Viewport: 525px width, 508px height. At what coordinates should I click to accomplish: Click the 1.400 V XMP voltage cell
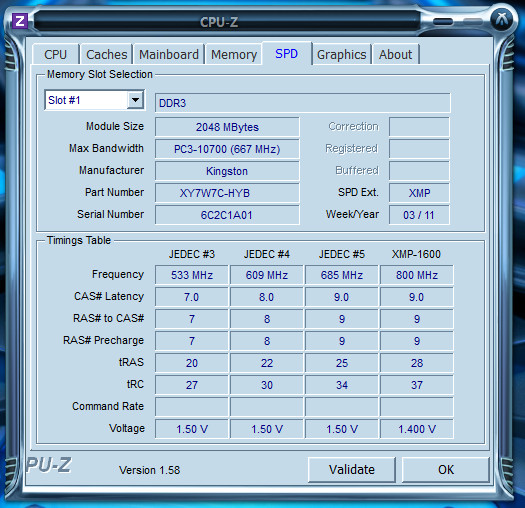[417, 429]
